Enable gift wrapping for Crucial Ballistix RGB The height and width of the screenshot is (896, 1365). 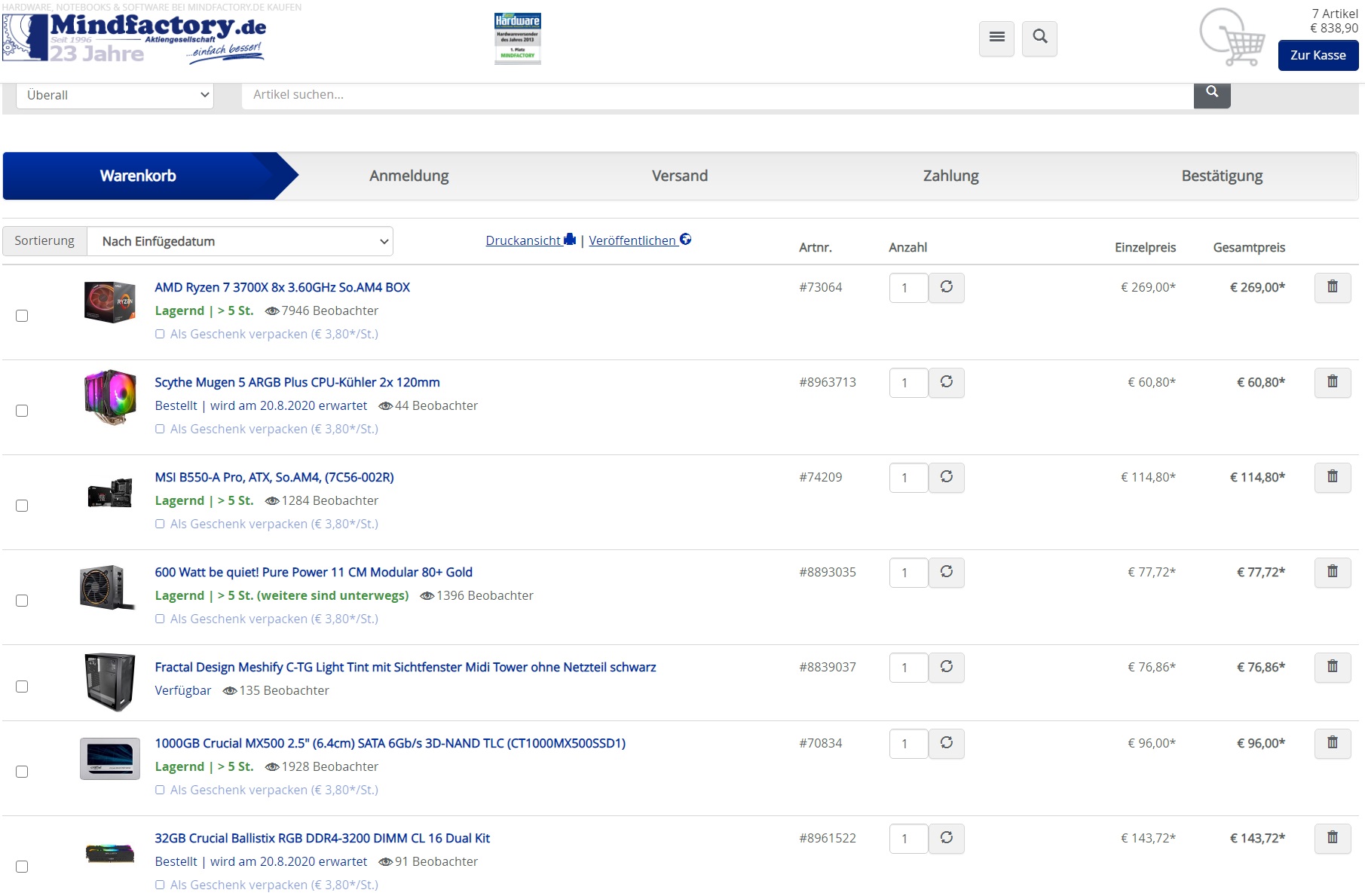pos(160,885)
